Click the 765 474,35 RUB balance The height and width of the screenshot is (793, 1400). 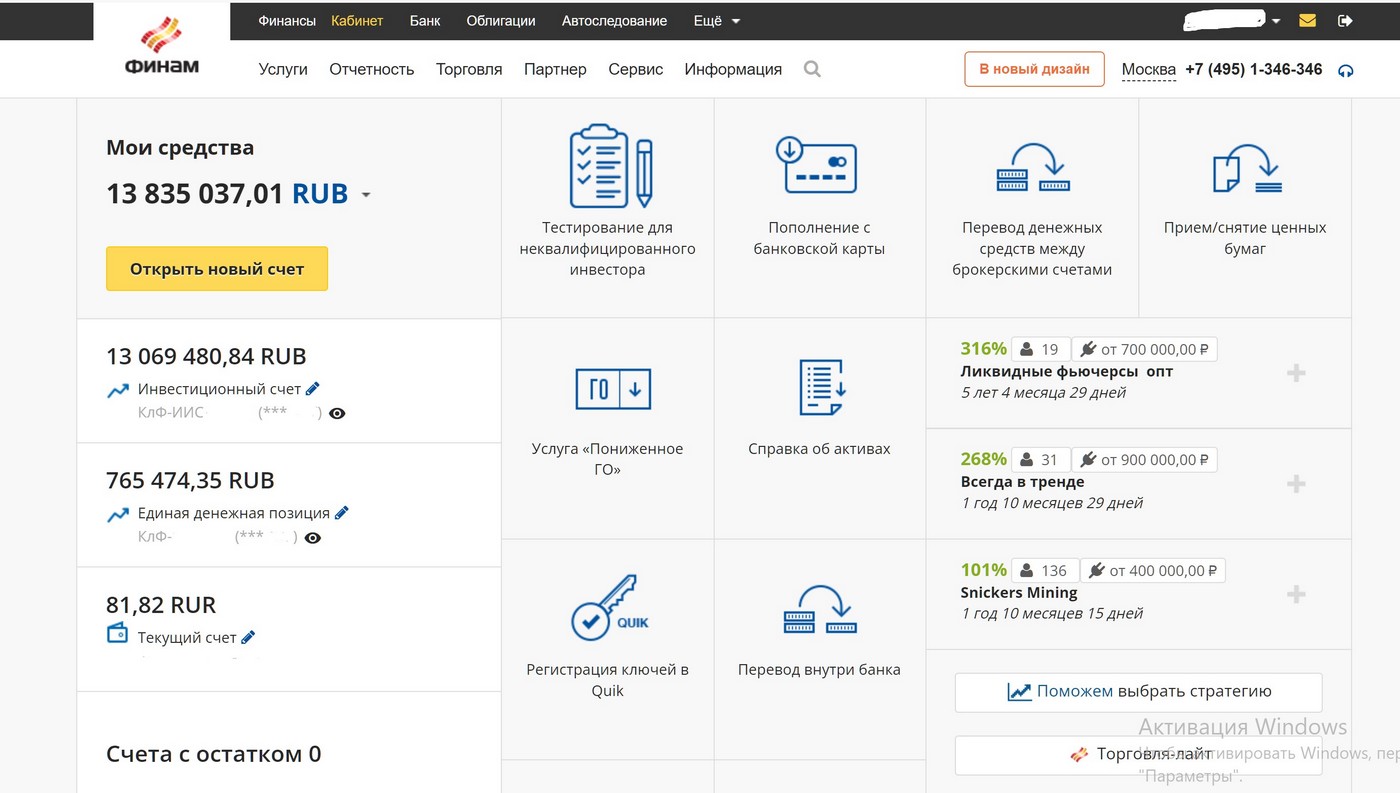coord(190,480)
